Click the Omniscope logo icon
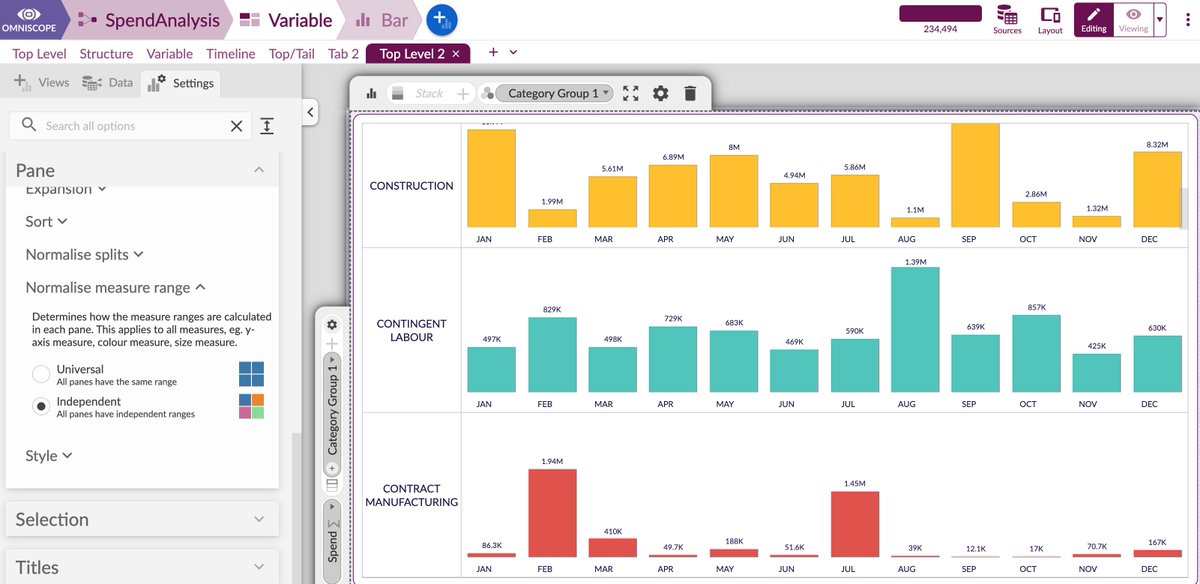Viewport: 1200px width, 584px height. pos(30,19)
